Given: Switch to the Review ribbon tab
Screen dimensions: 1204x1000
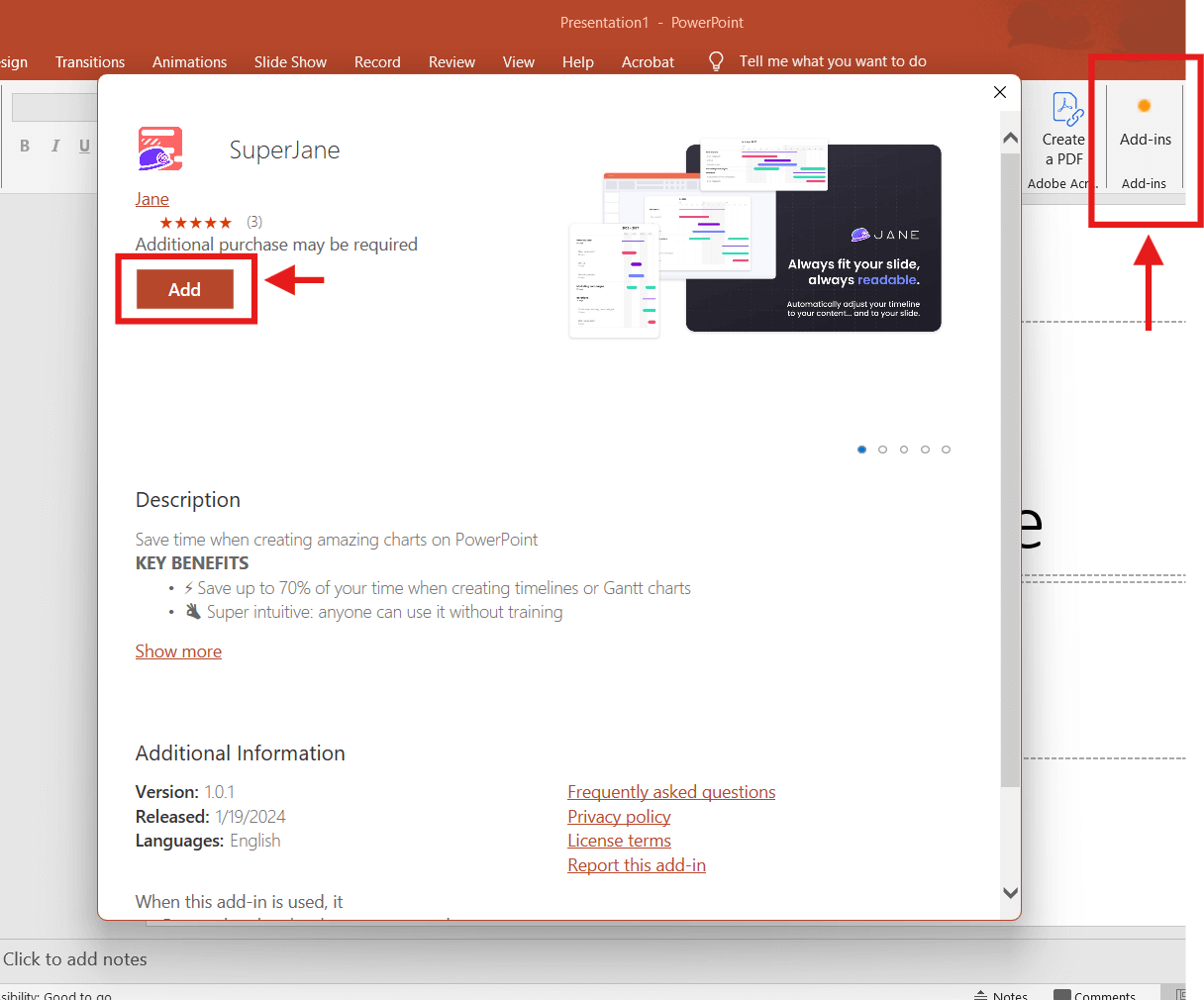Looking at the screenshot, I should [451, 61].
